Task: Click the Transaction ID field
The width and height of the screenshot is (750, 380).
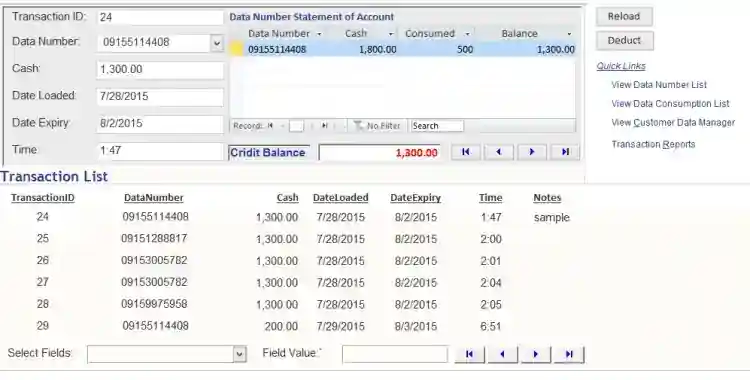Action: pyautogui.click(x=160, y=18)
